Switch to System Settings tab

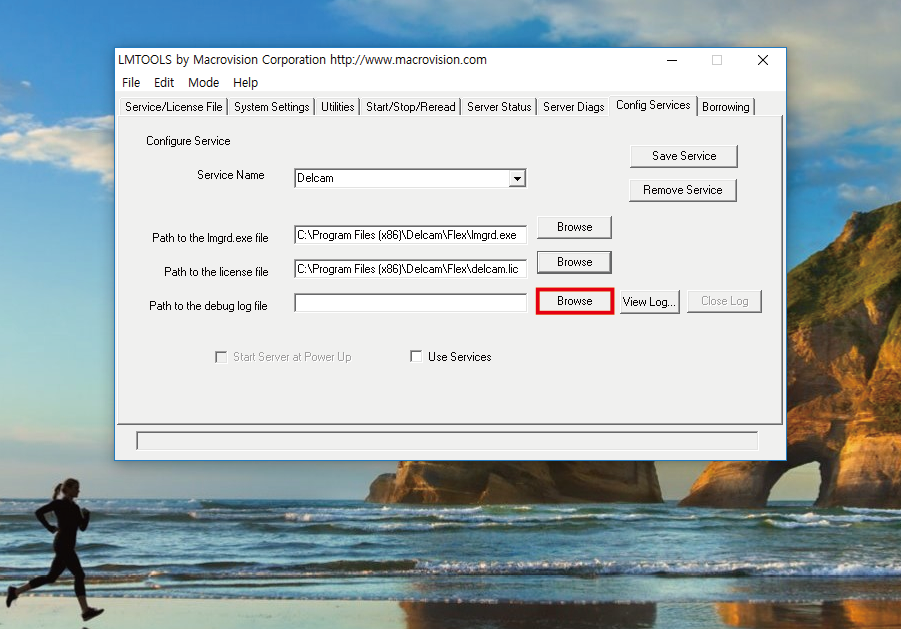[272, 107]
